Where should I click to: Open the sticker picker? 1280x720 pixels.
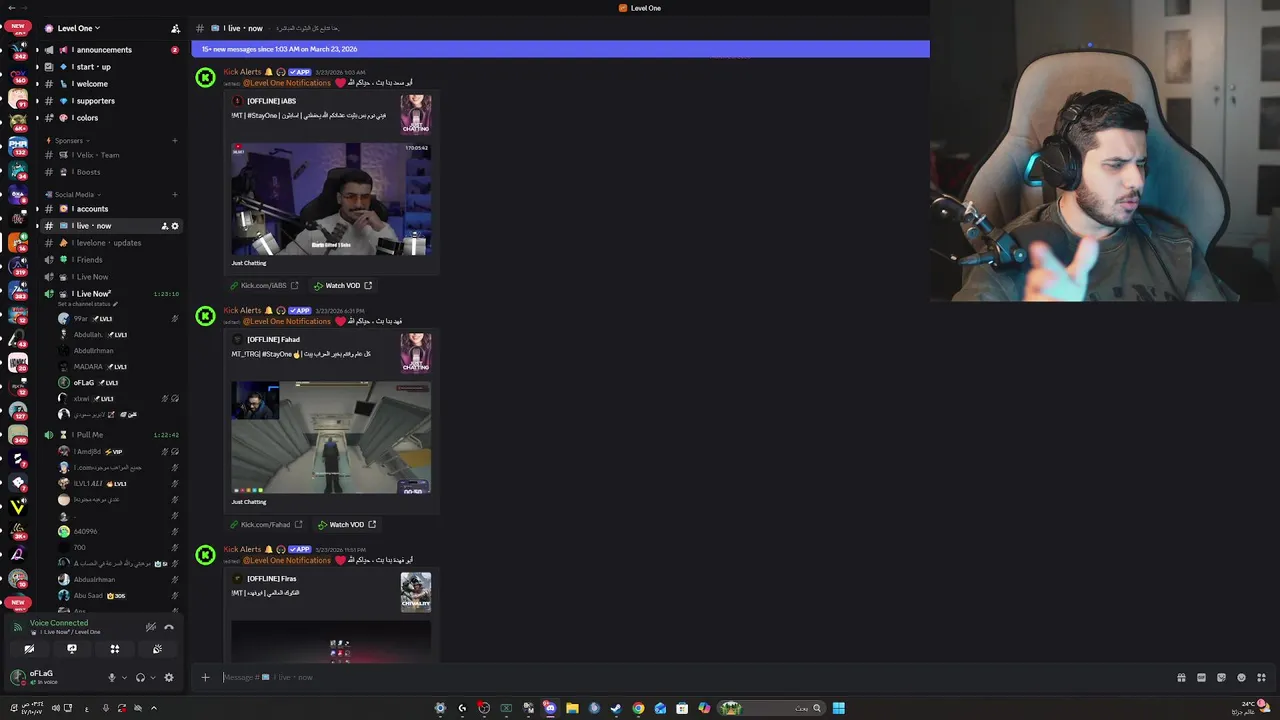coord(1221,677)
